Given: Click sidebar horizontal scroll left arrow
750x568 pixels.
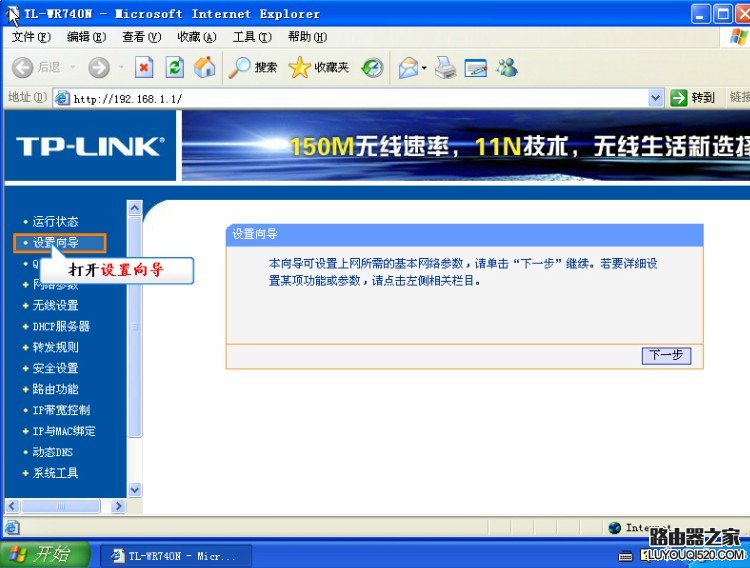Looking at the screenshot, I should click(x=12, y=506).
